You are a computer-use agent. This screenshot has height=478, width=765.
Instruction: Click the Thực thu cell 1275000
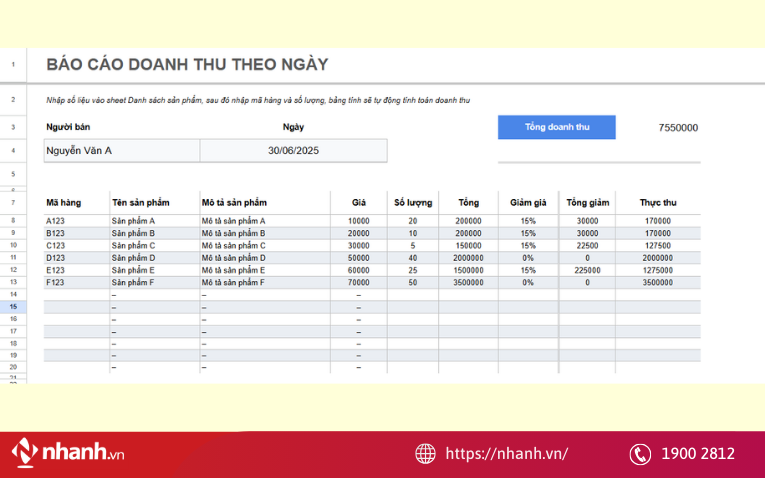(x=658, y=270)
